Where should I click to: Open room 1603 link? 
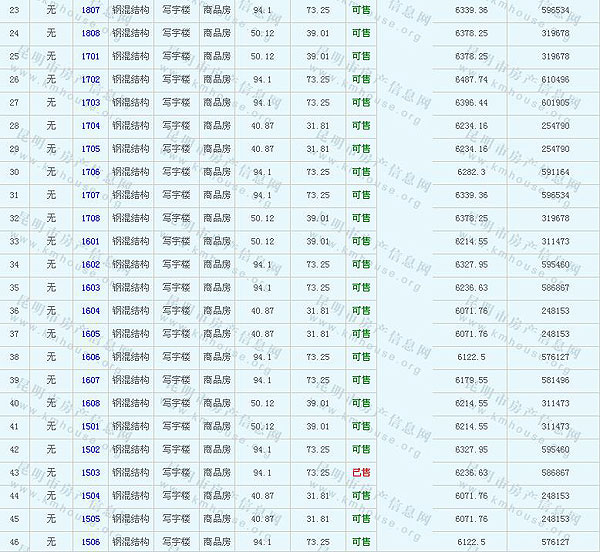(x=90, y=287)
